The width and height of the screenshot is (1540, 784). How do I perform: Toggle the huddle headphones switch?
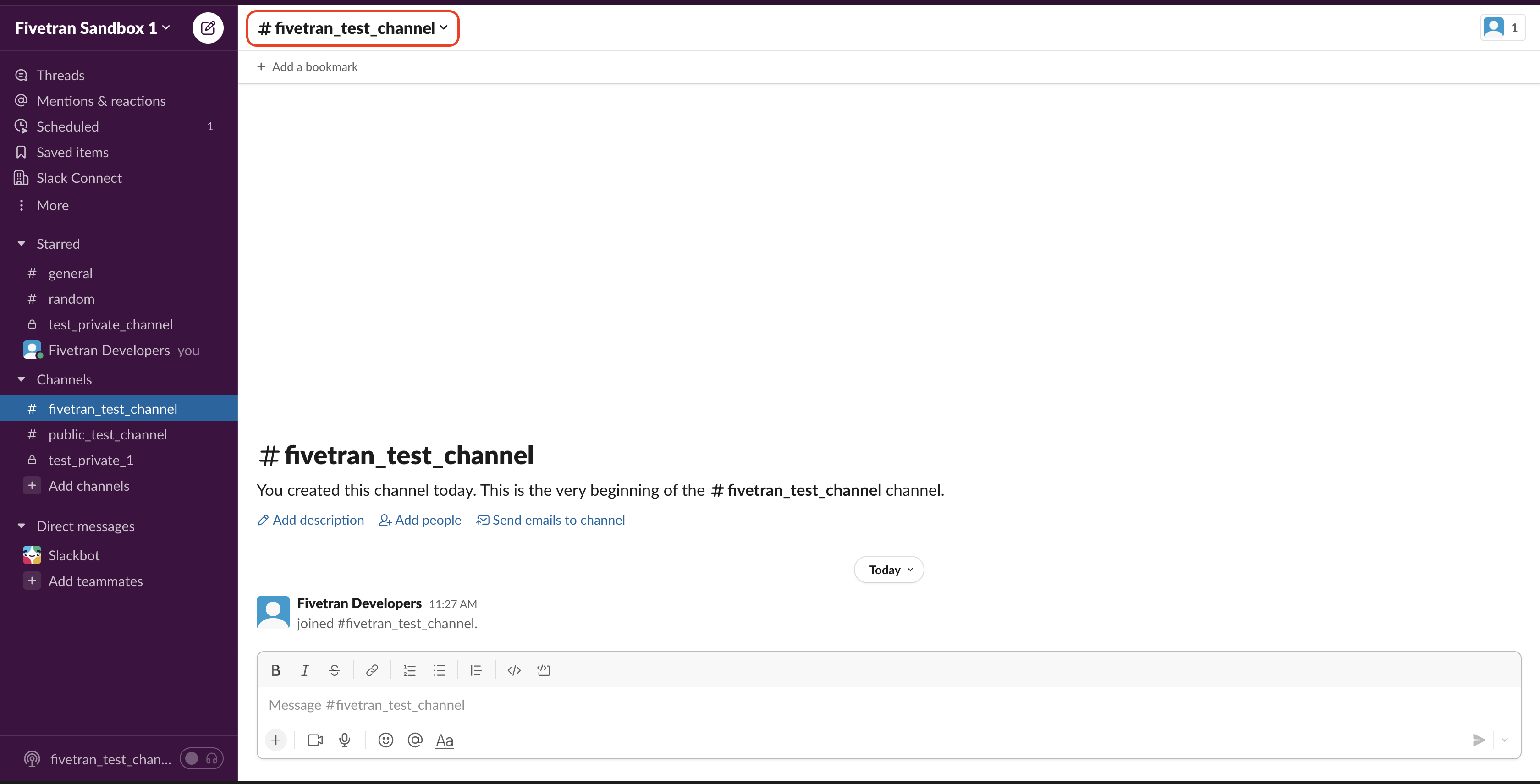[202, 759]
